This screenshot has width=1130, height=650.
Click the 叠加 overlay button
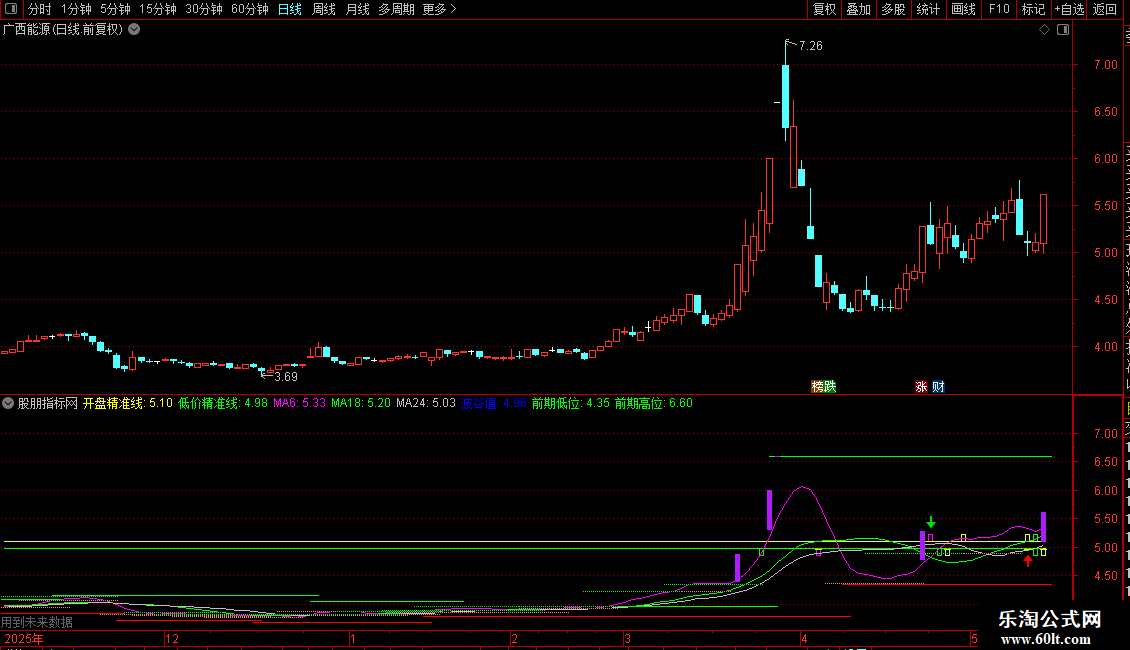[859, 9]
